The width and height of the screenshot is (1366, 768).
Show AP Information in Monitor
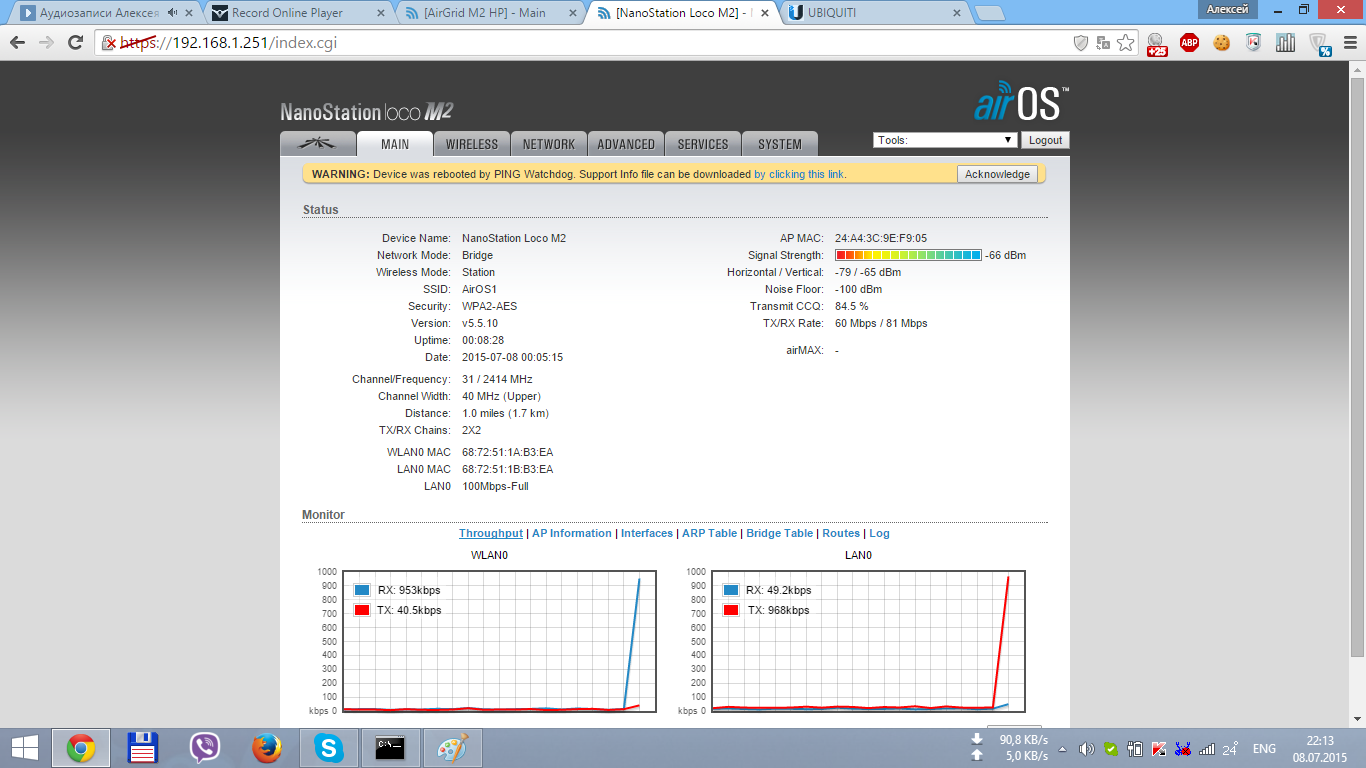click(572, 533)
